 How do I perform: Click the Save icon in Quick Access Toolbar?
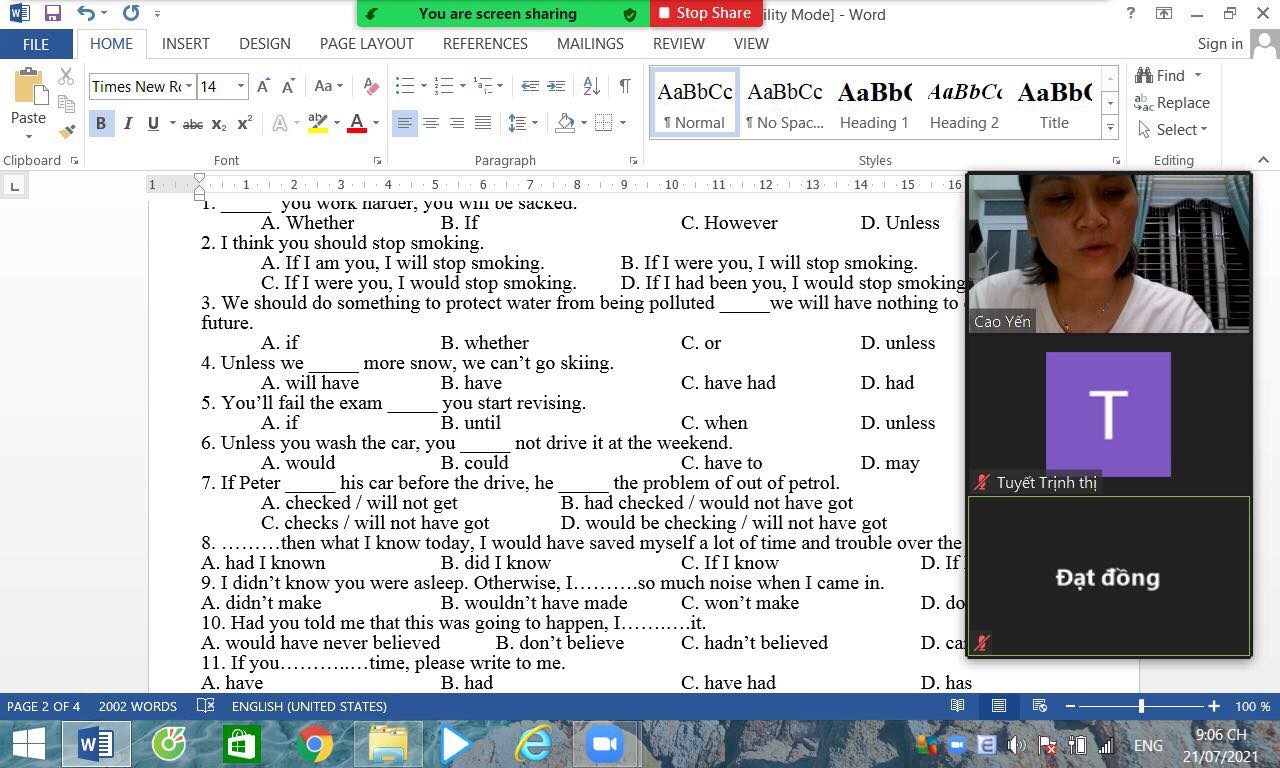coord(52,13)
